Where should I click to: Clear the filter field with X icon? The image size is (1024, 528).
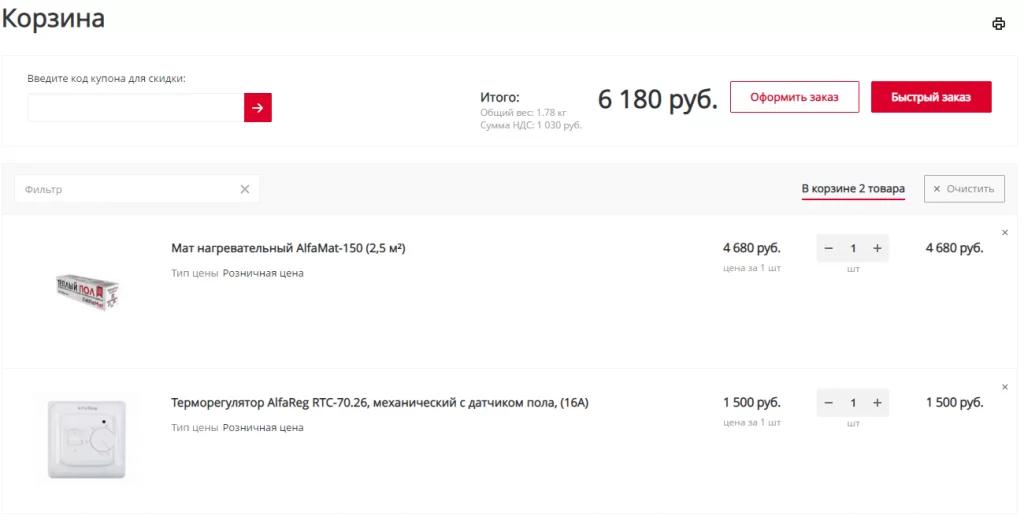[x=245, y=189]
